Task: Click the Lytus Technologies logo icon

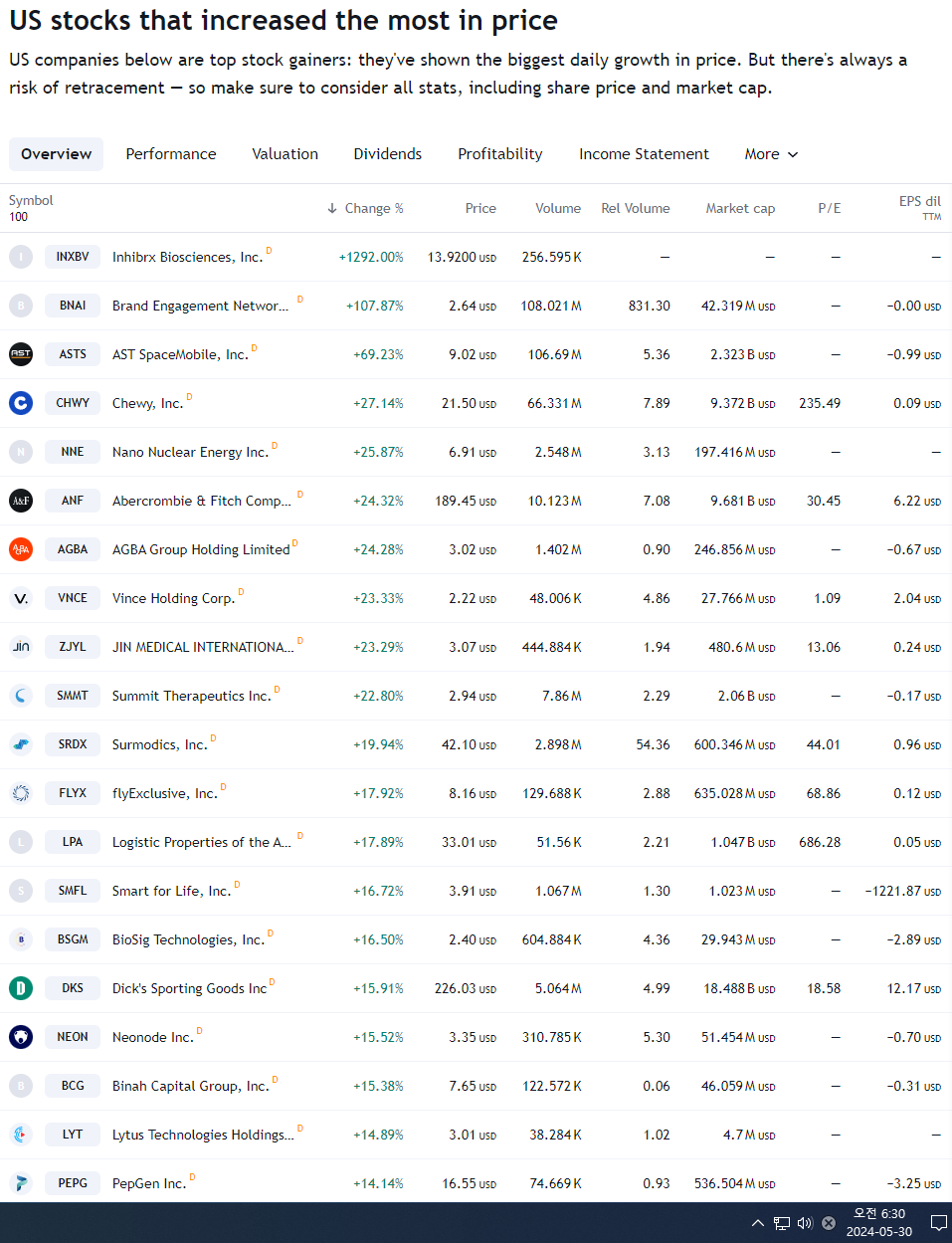Action: 21,1135
